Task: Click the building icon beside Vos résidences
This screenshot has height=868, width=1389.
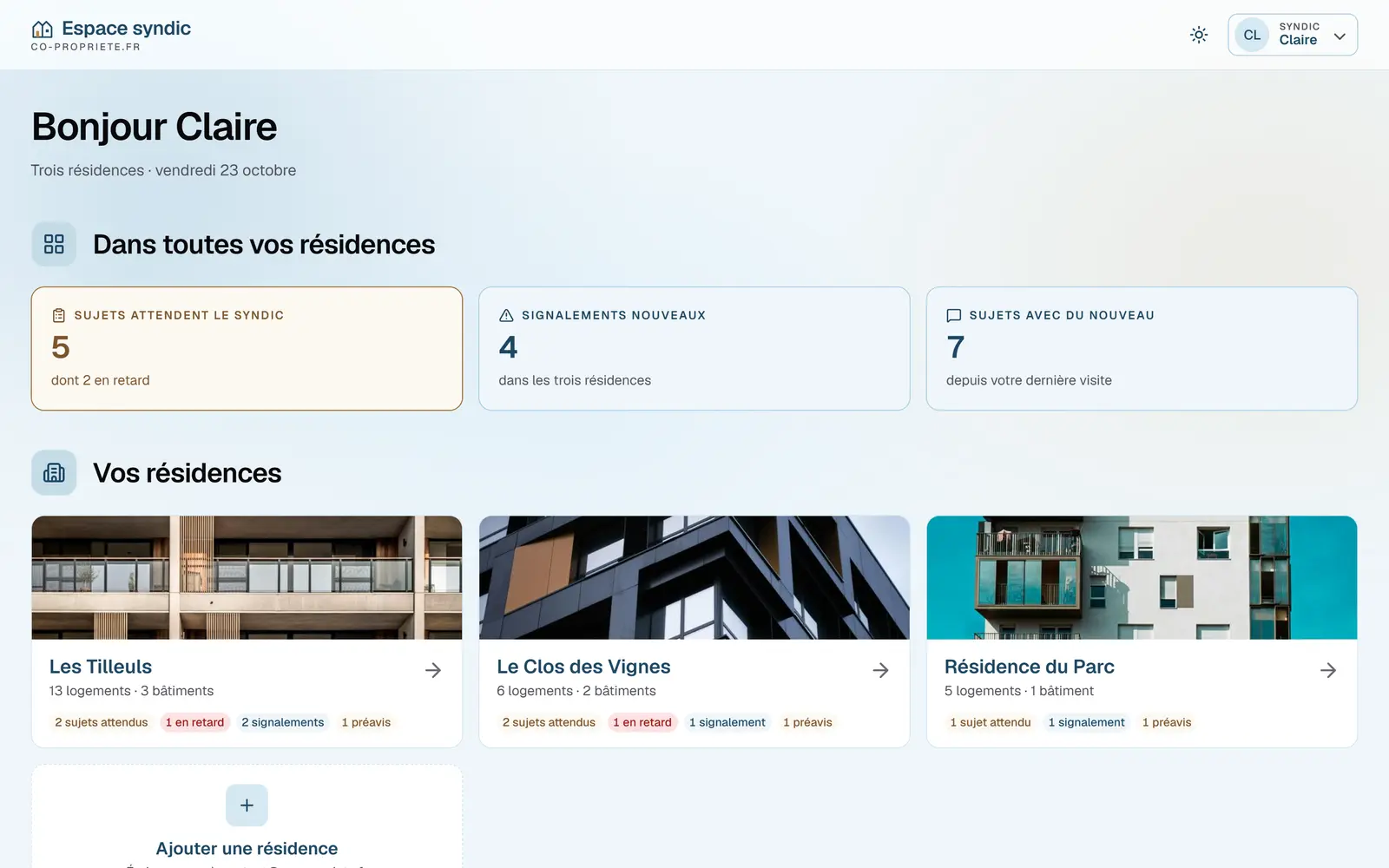Action: coord(54,472)
